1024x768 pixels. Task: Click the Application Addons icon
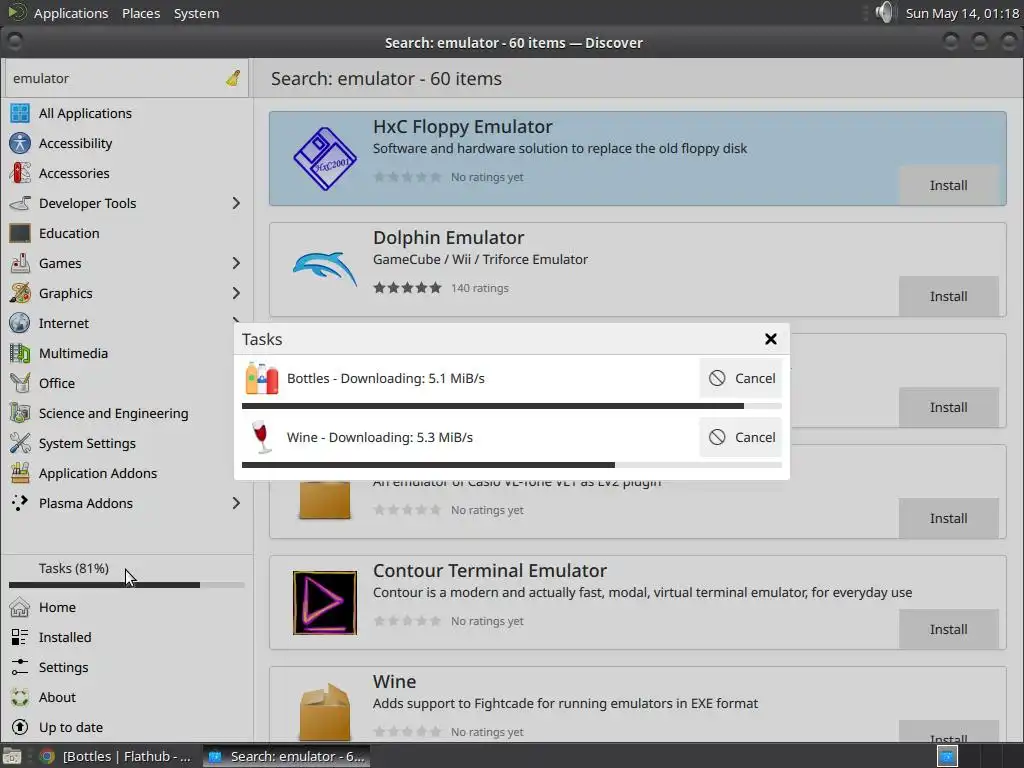coord(20,473)
